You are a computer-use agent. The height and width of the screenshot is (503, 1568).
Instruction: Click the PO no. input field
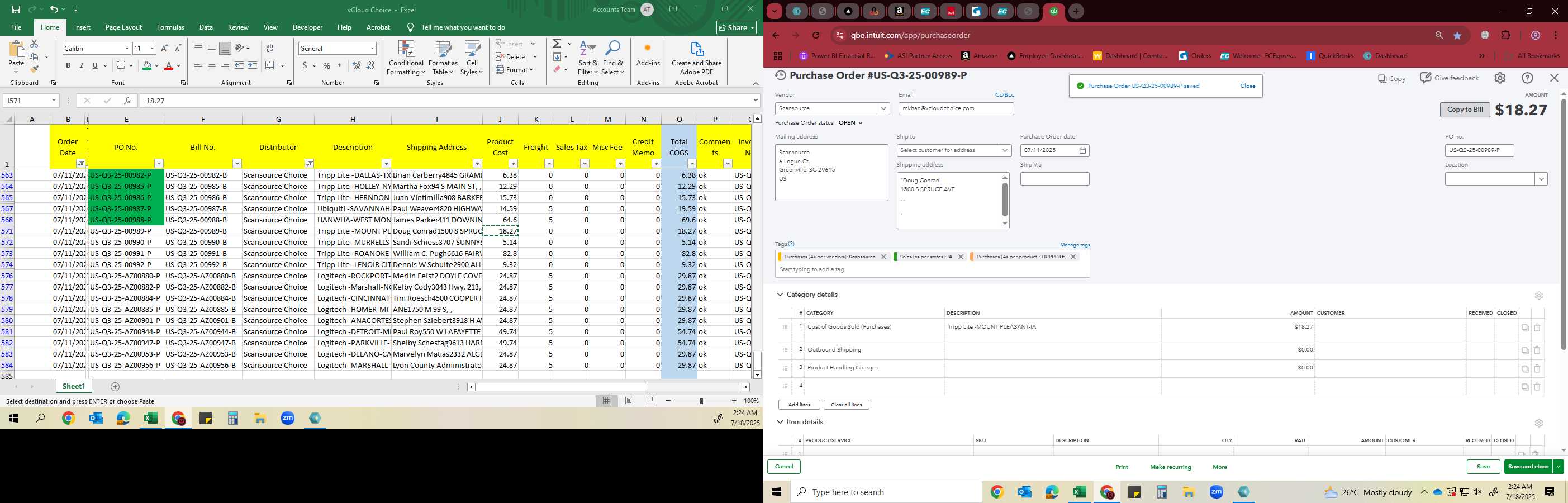[1479, 150]
